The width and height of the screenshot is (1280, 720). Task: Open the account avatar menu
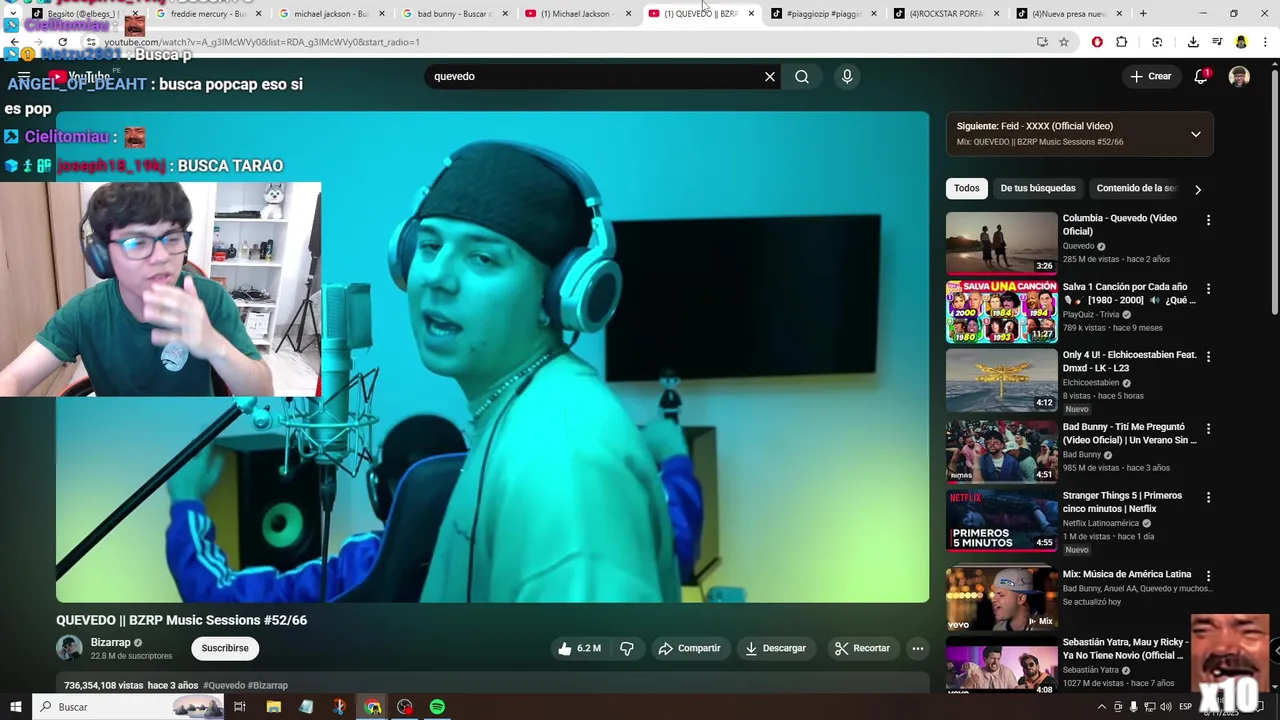[1239, 76]
